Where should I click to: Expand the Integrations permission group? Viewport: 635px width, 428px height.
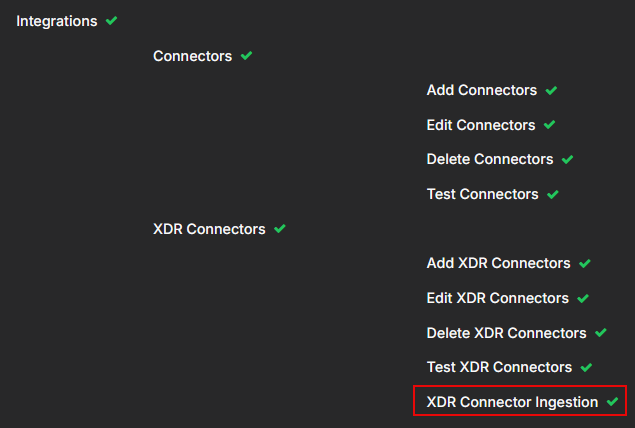pyautogui.click(x=57, y=21)
